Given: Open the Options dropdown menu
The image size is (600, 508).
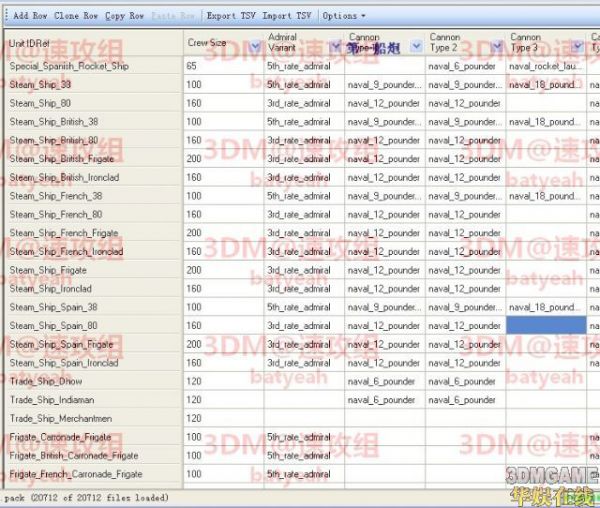Looking at the screenshot, I should click(343, 16).
